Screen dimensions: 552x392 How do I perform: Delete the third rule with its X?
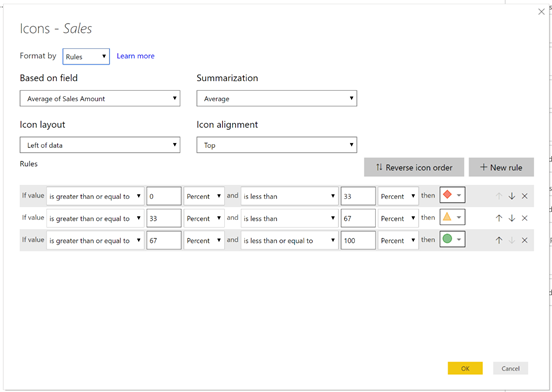point(525,240)
